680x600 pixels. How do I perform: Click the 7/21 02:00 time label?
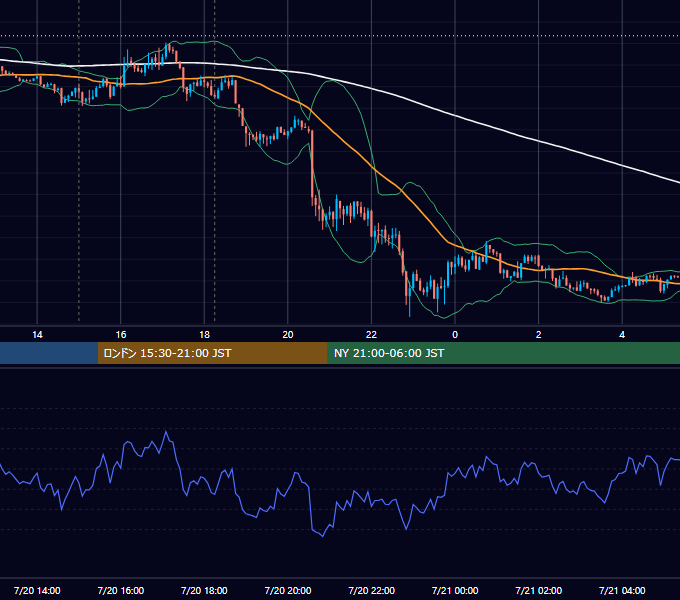[539, 590]
